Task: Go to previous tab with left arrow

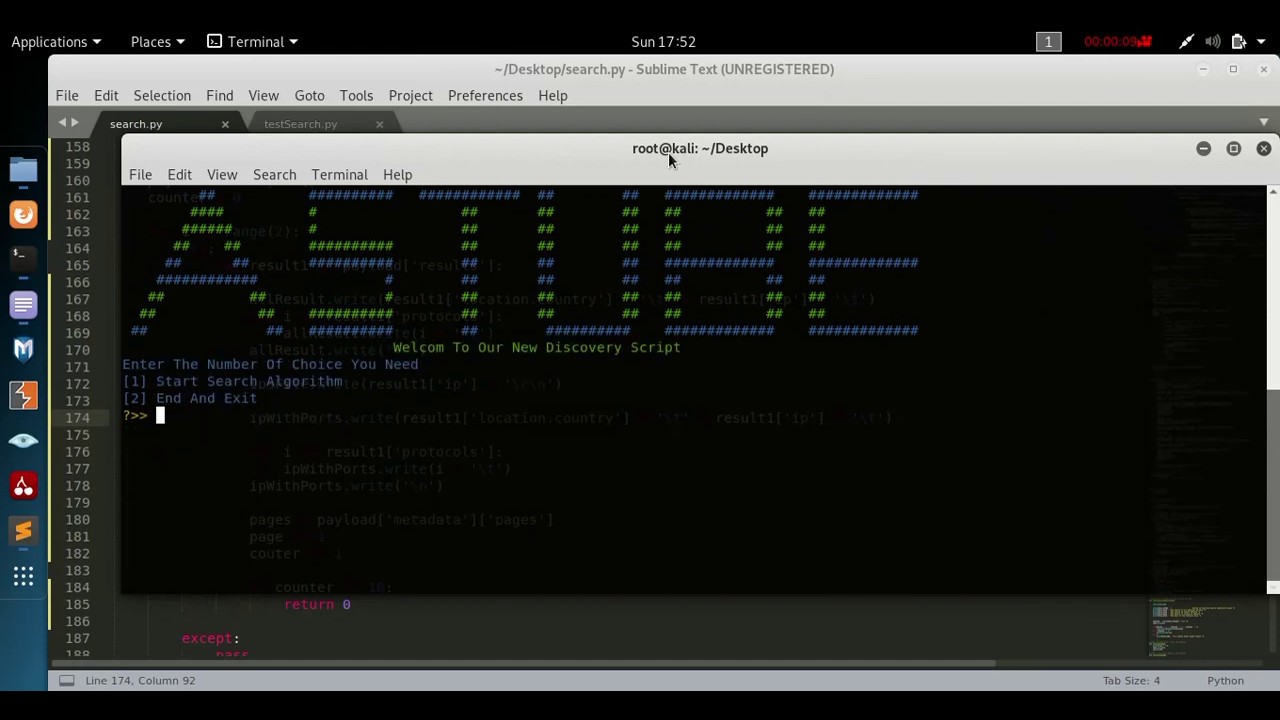Action: (x=62, y=123)
